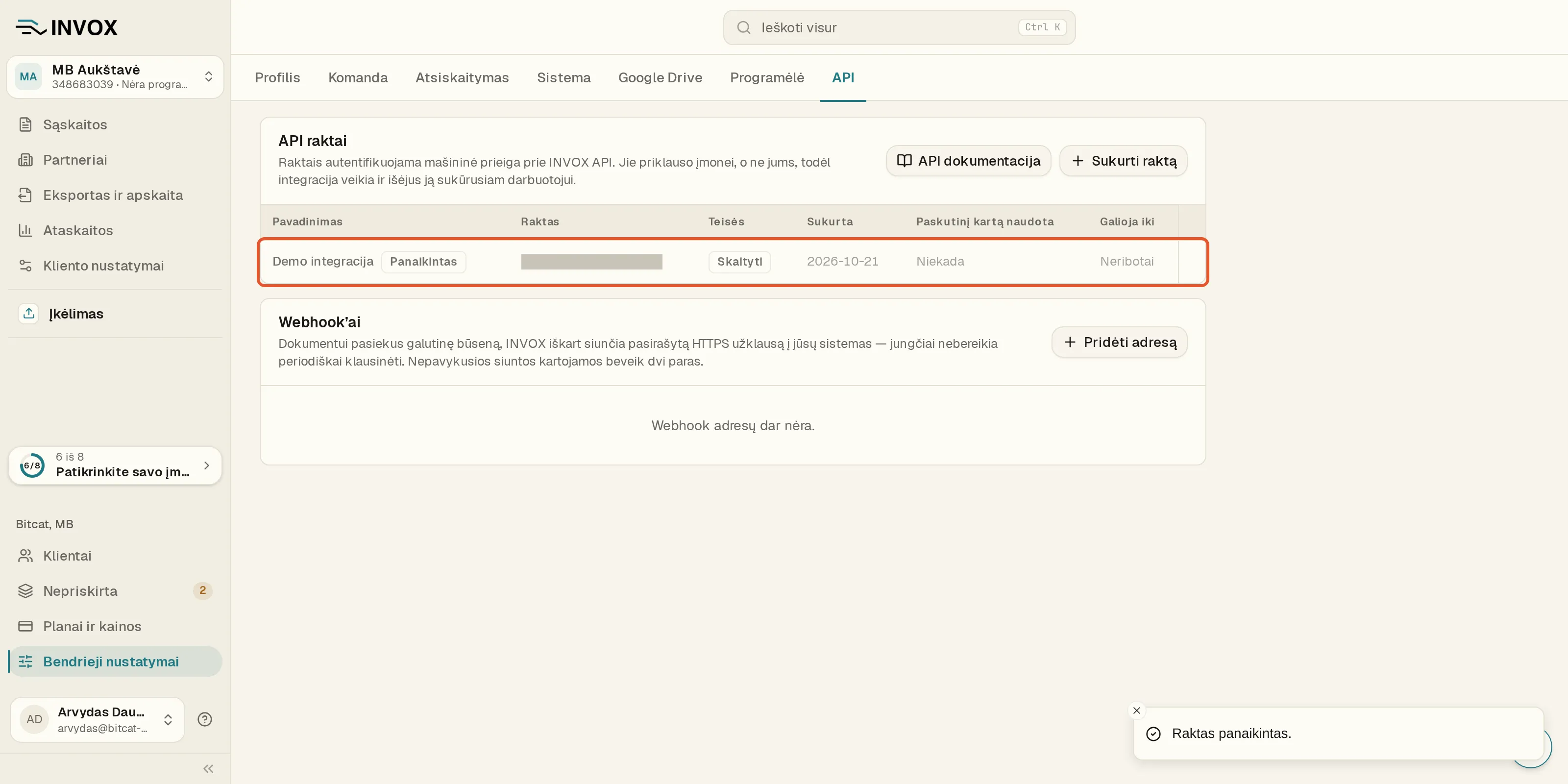Image resolution: width=1568 pixels, height=784 pixels.
Task: Click the Pavadinimas column header
Action: (307, 221)
